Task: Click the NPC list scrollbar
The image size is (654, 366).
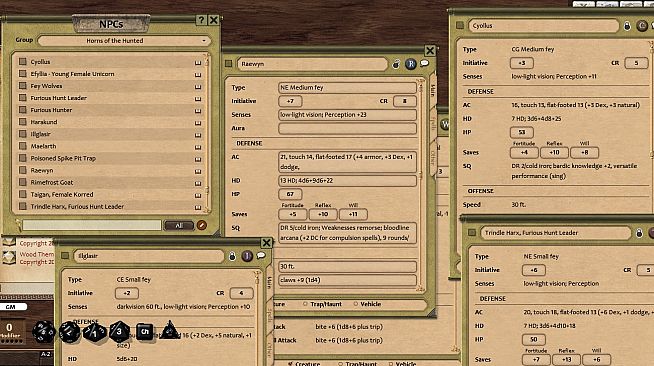Action: point(206,133)
